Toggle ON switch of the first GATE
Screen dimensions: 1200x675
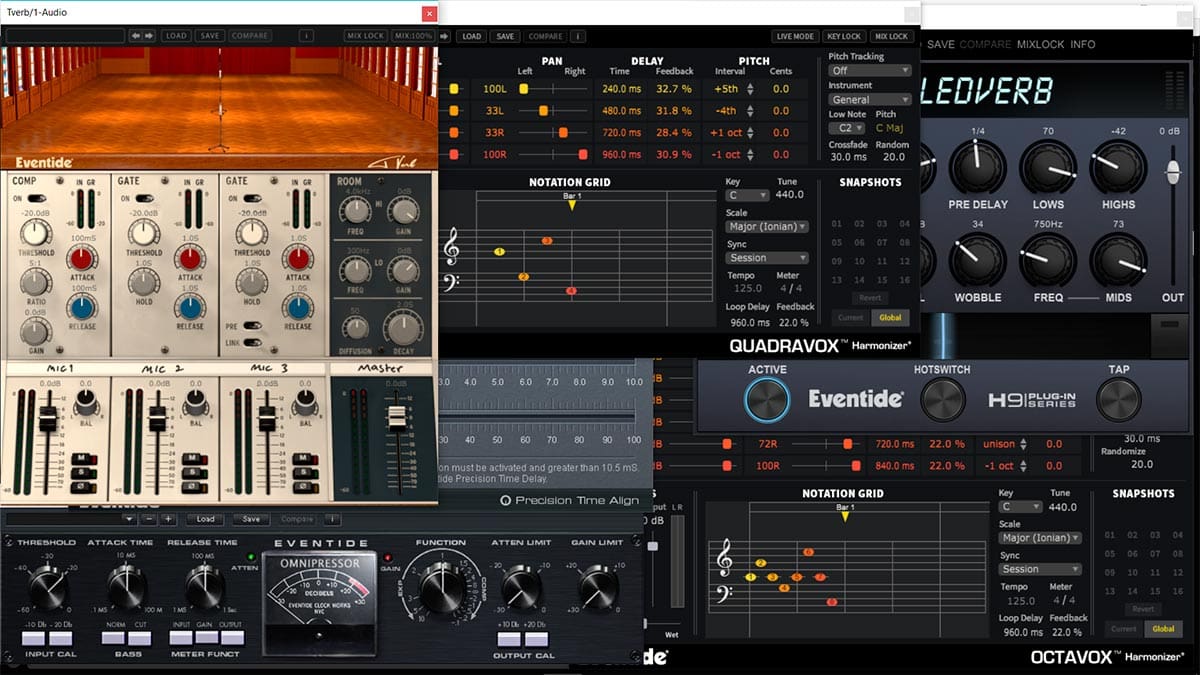click(x=143, y=199)
